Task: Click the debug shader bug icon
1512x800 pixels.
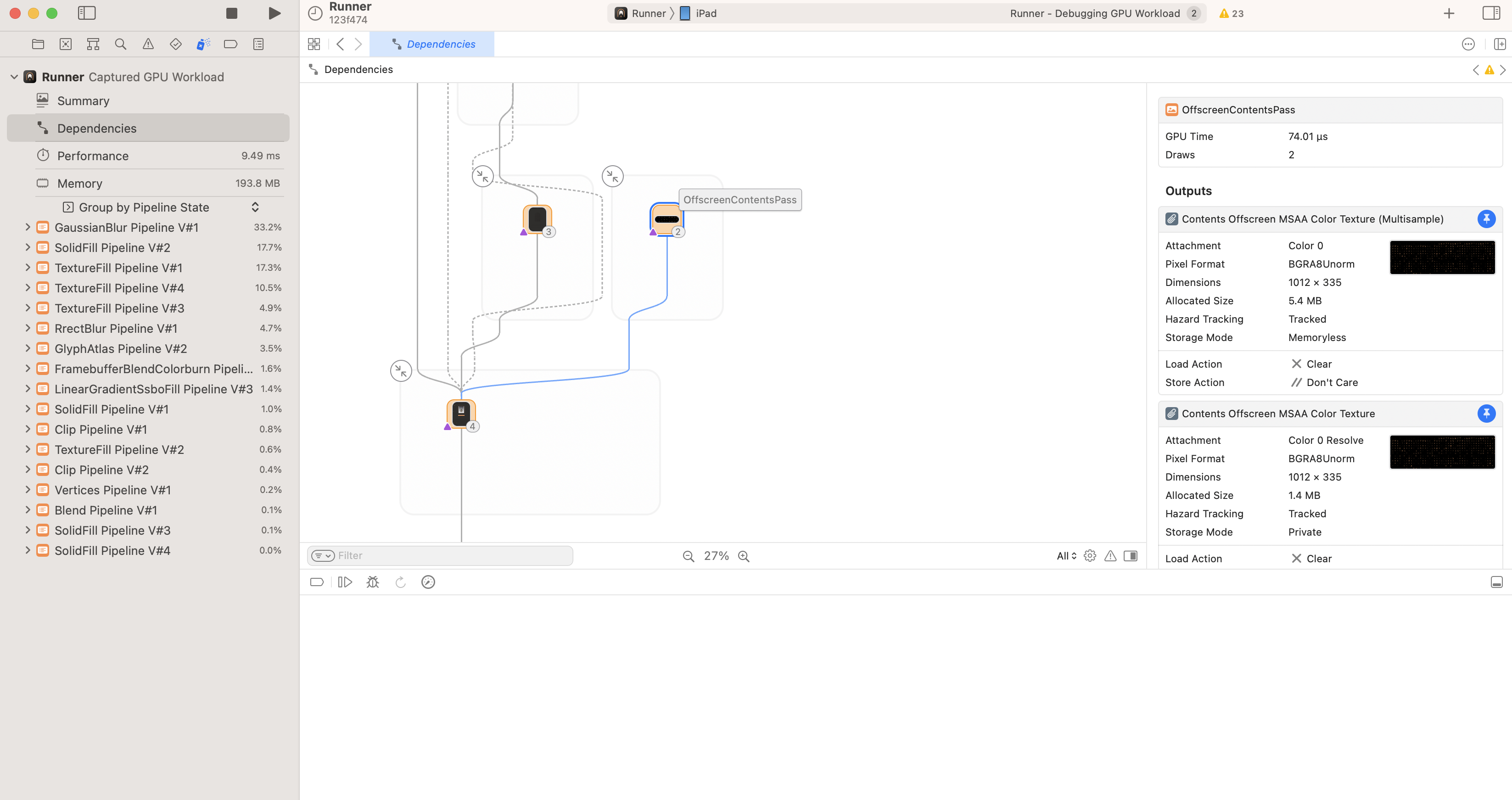Action: point(373,582)
